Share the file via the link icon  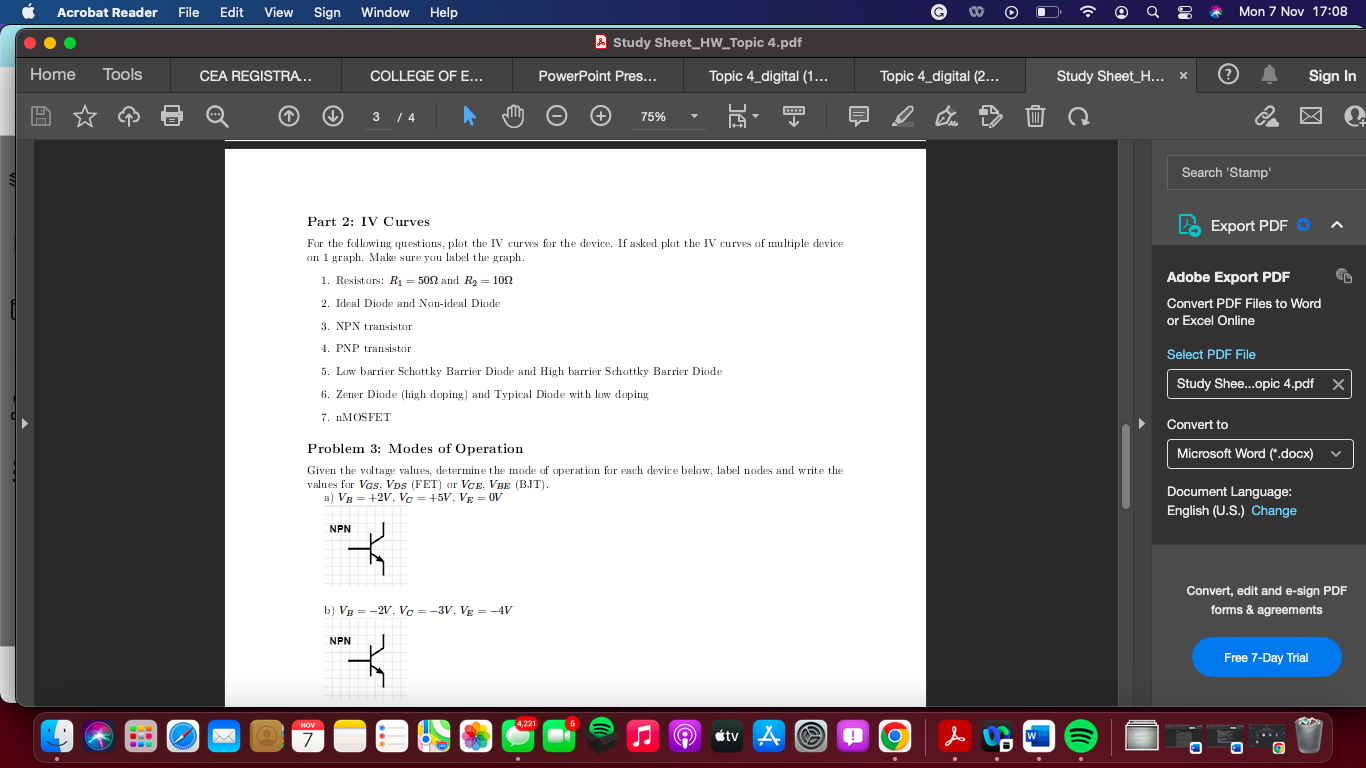[1268, 117]
